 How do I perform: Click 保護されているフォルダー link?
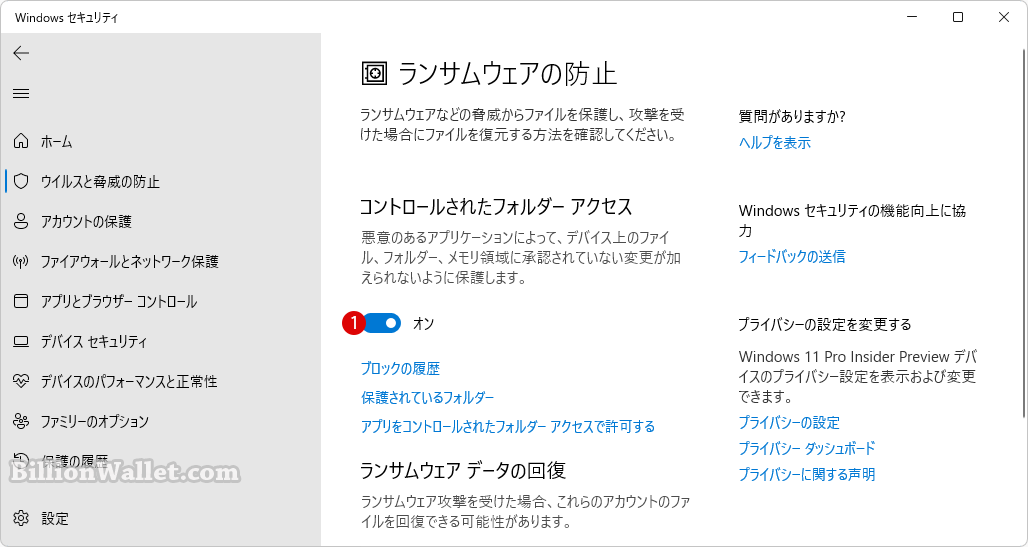[x=427, y=397]
